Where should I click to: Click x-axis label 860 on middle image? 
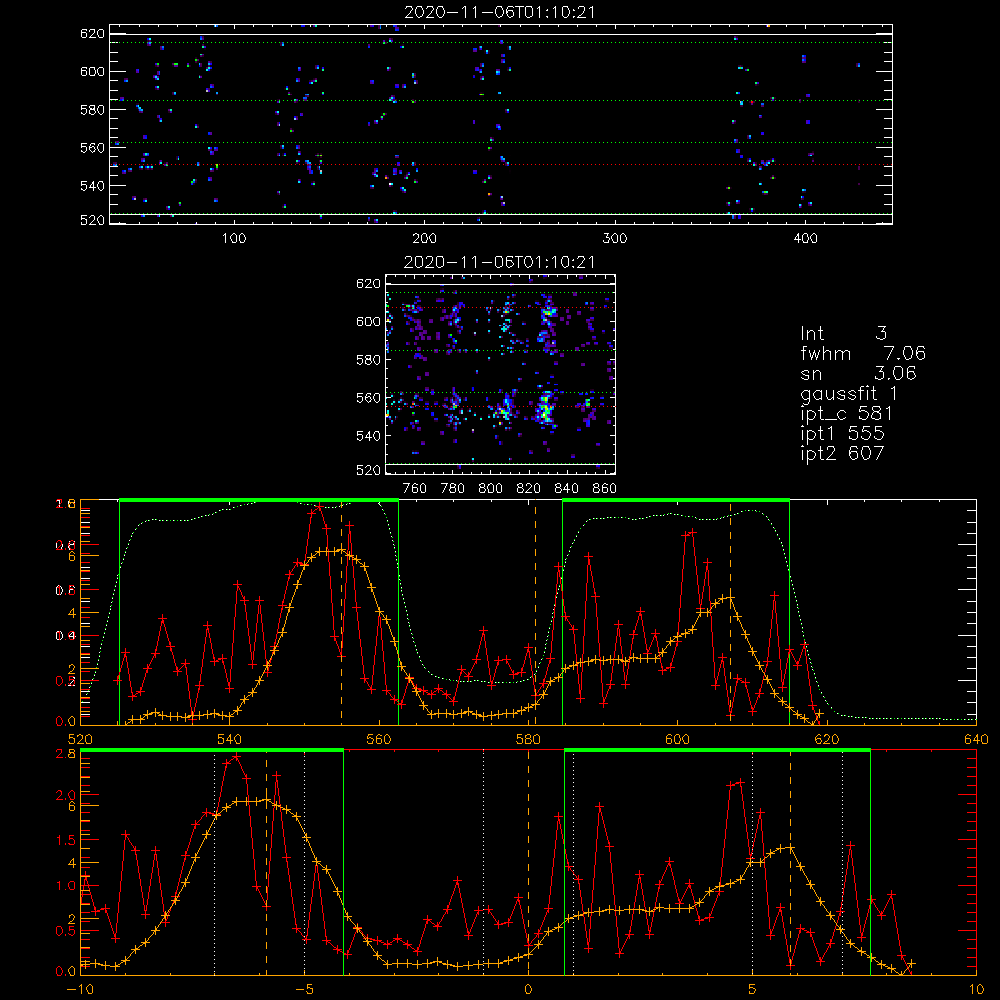(x=605, y=489)
